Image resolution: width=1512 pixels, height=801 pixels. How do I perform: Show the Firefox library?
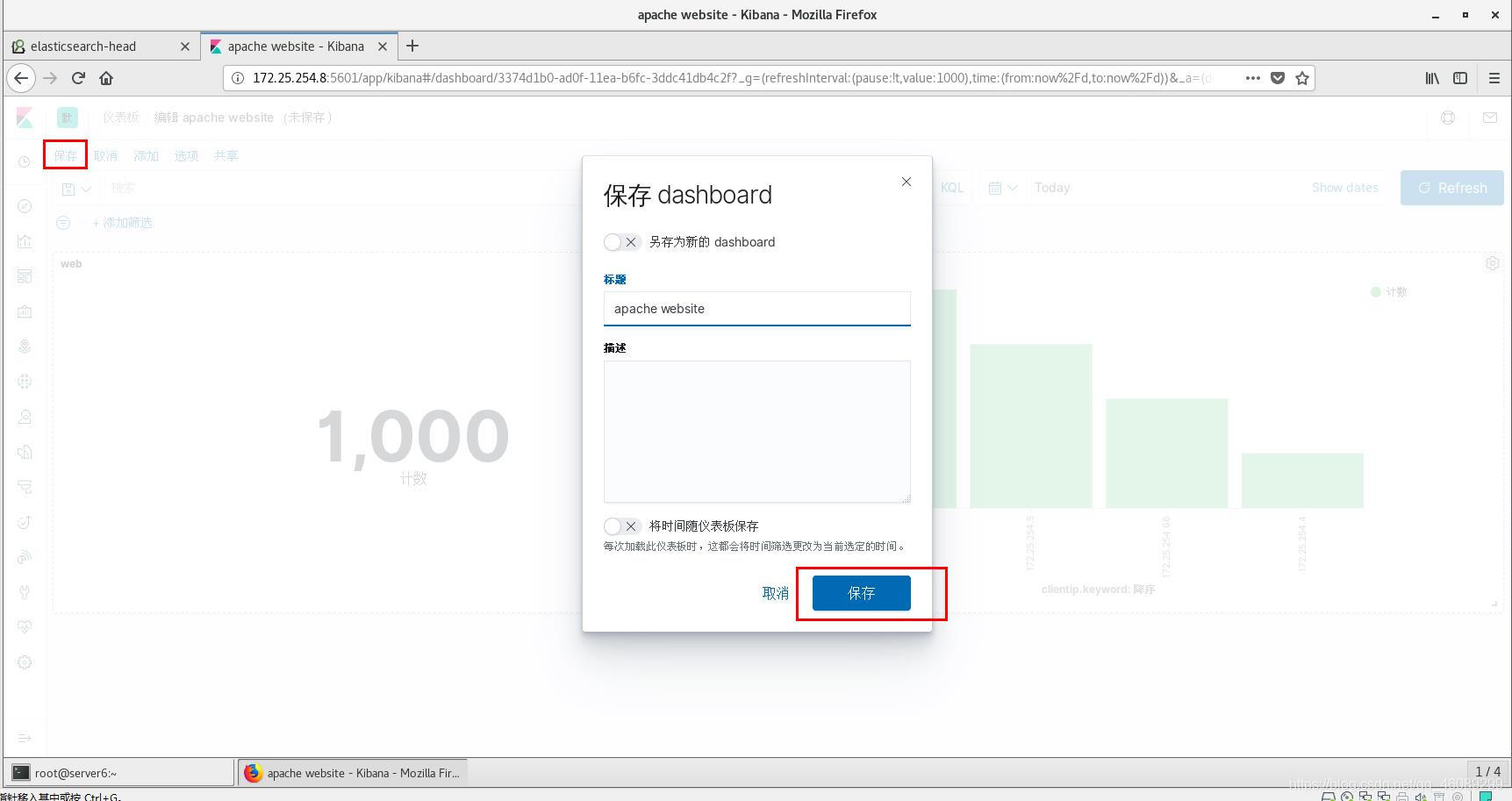click(1432, 78)
